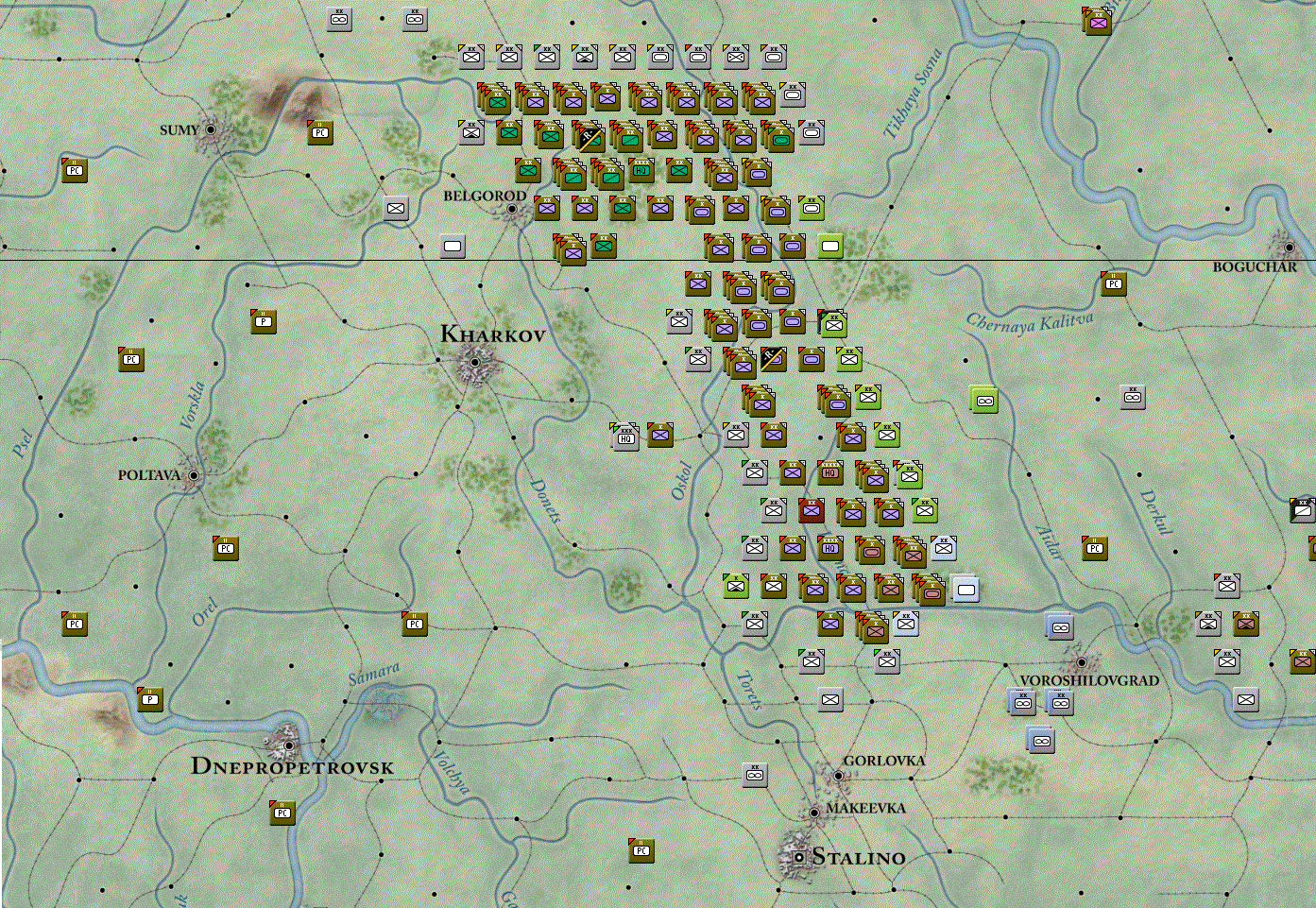Select the PC counter below Boguchar label
Image resolution: width=1316 pixels, height=908 pixels.
(x=1114, y=283)
